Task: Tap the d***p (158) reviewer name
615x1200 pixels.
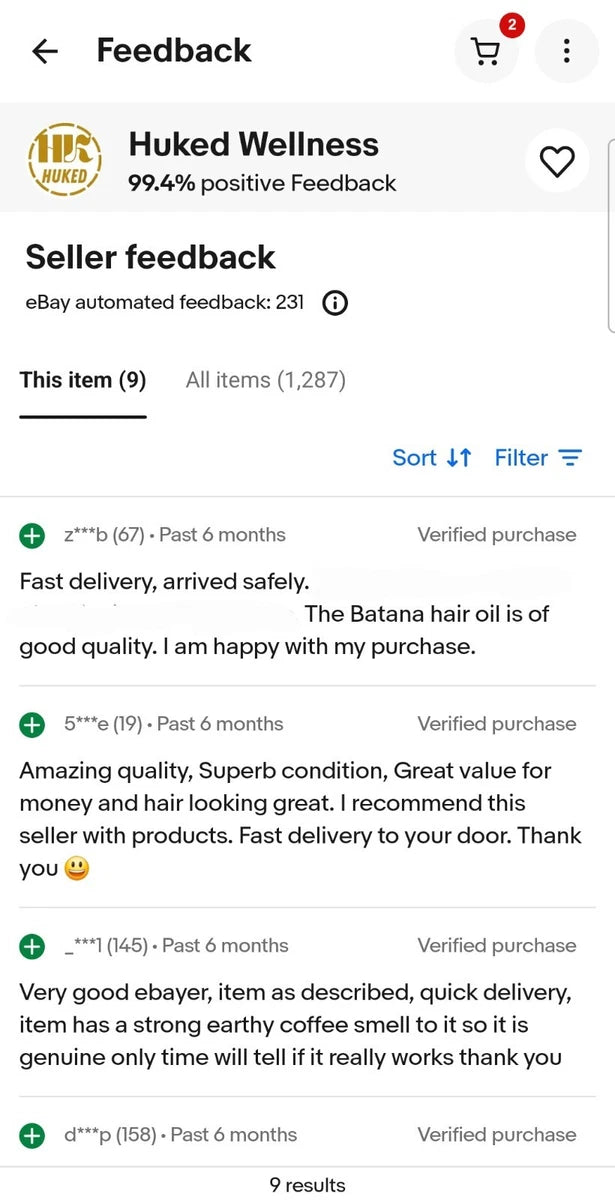Action: click(110, 1135)
